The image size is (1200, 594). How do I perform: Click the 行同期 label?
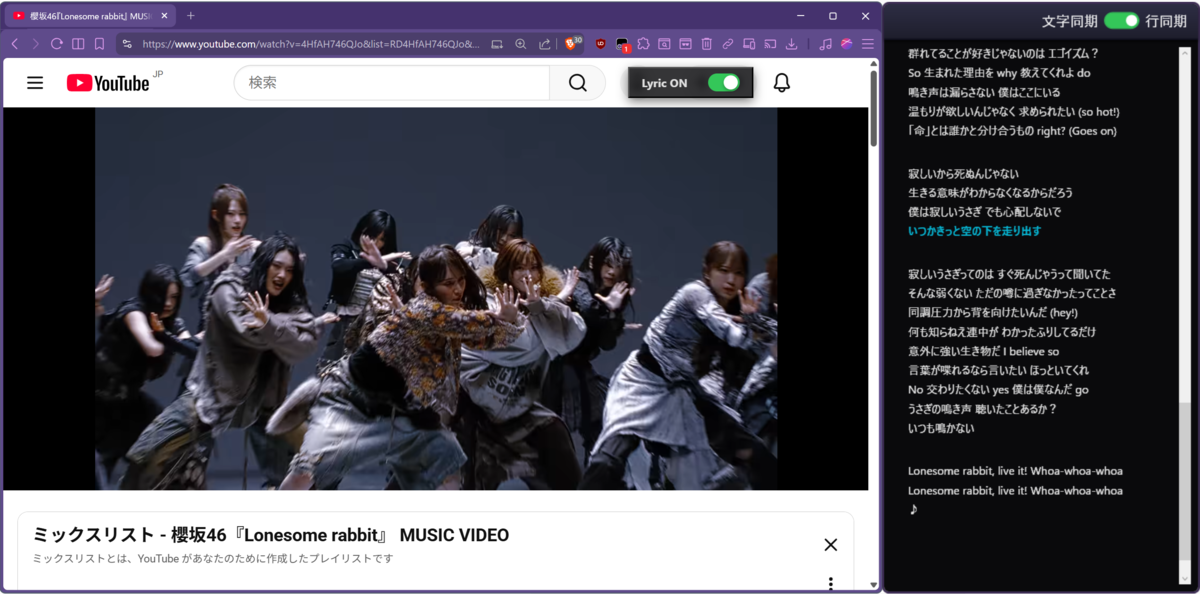[1166, 21]
